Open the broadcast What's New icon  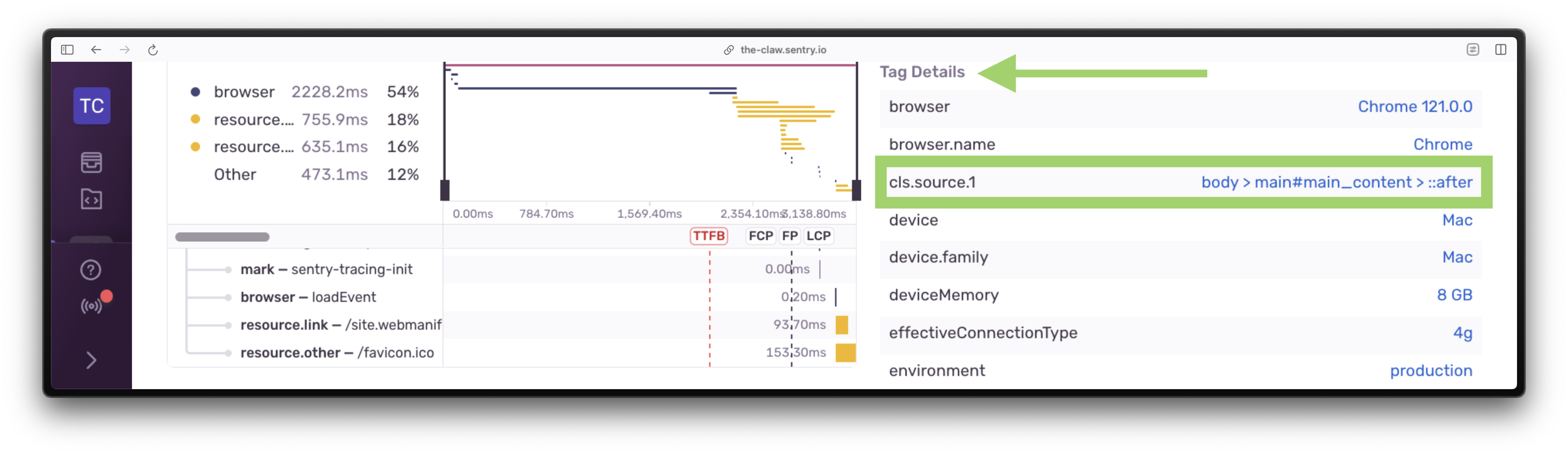coord(92,305)
